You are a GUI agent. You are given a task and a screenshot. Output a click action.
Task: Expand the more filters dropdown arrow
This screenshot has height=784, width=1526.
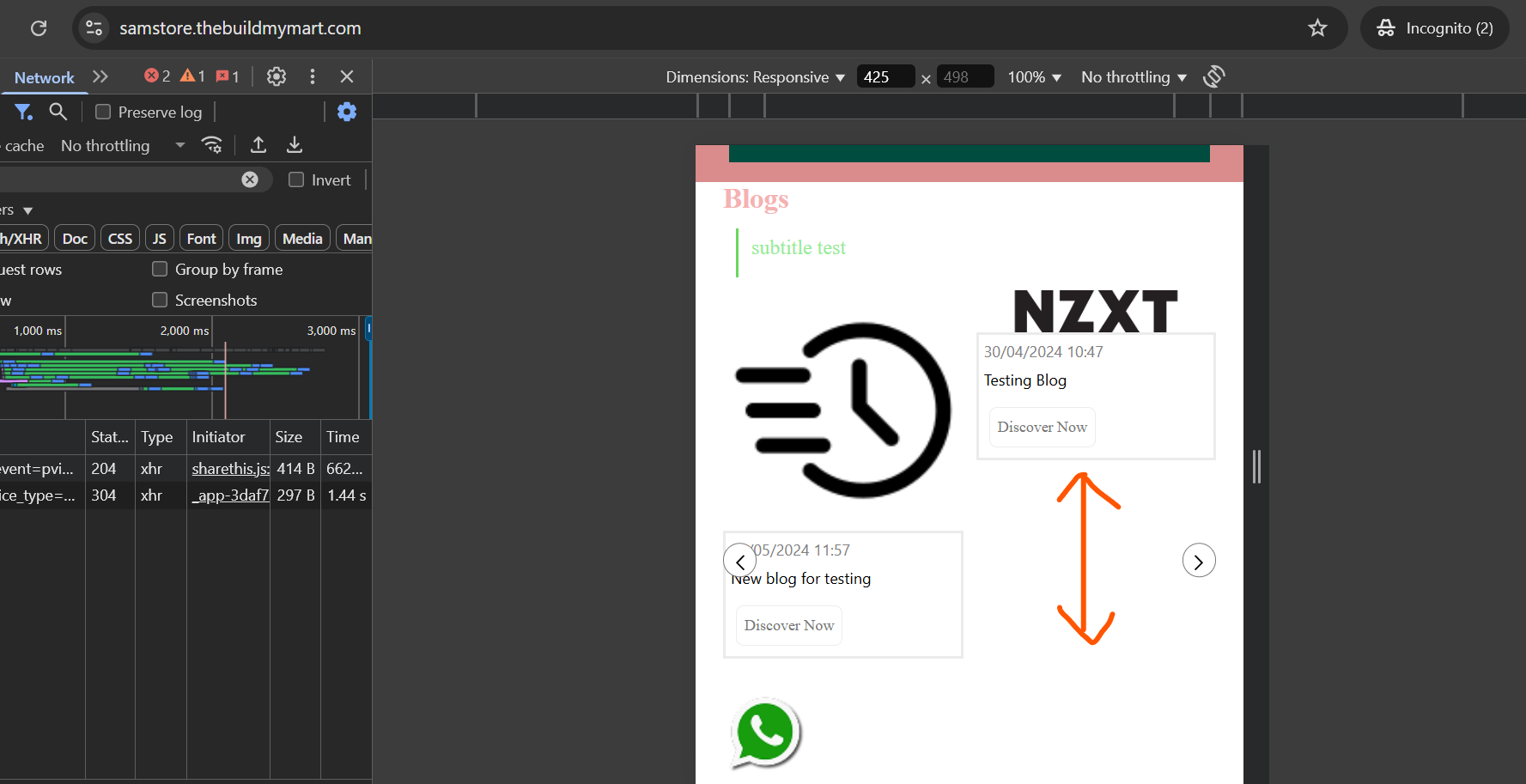click(x=27, y=210)
